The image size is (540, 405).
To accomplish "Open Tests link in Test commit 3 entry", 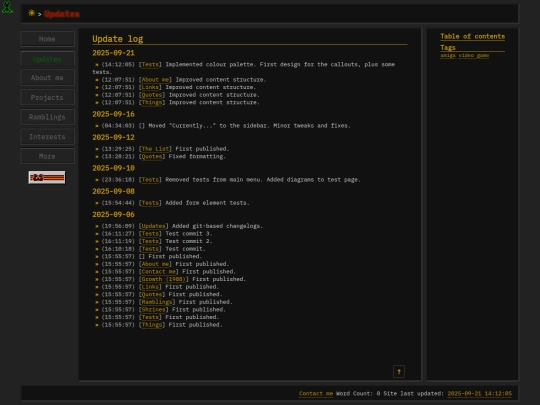I will [x=150, y=233].
